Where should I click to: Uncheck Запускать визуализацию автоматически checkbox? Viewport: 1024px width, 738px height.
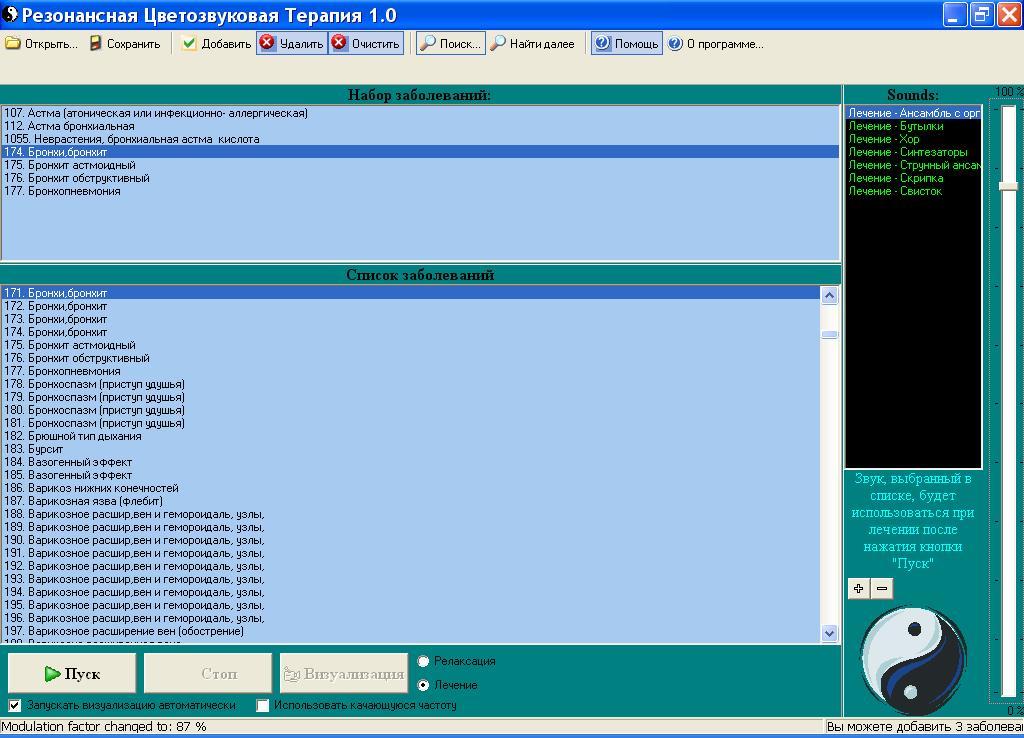15,705
